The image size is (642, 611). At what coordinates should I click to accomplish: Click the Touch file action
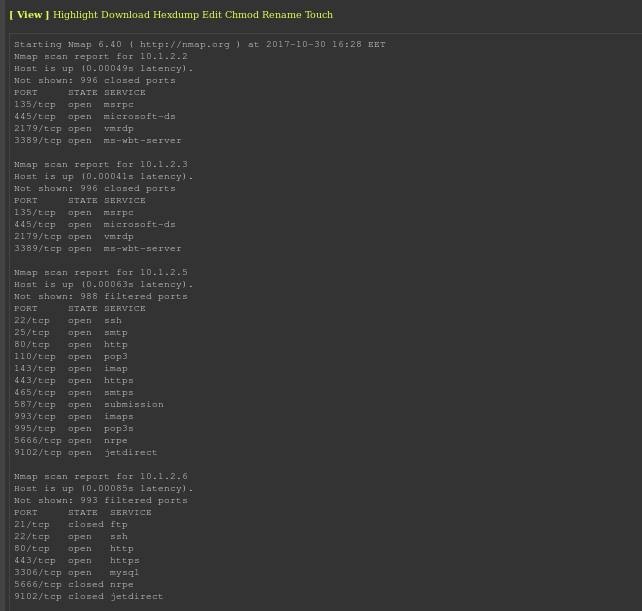(320, 15)
